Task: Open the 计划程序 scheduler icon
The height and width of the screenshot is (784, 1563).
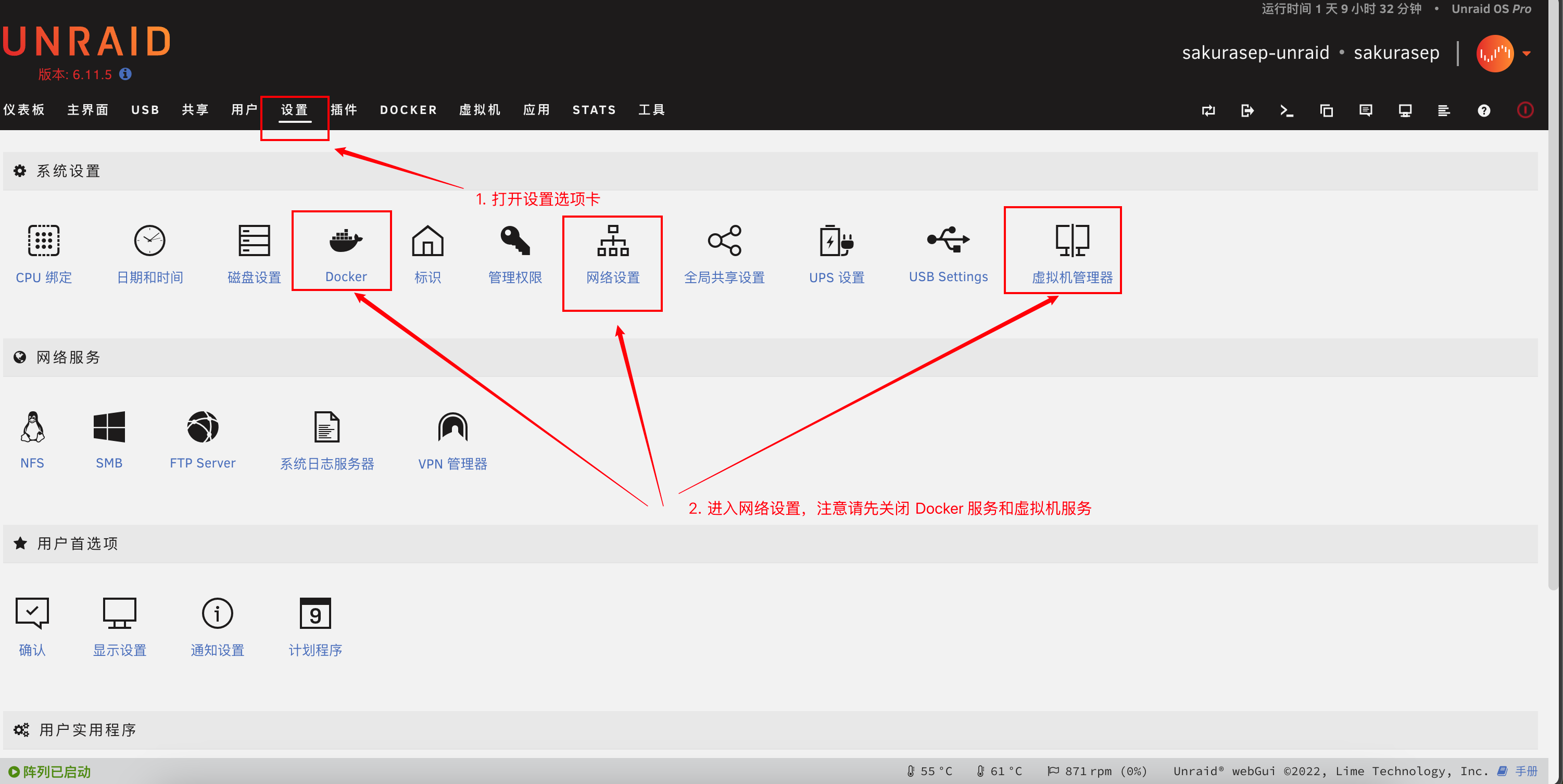Action: 315,614
